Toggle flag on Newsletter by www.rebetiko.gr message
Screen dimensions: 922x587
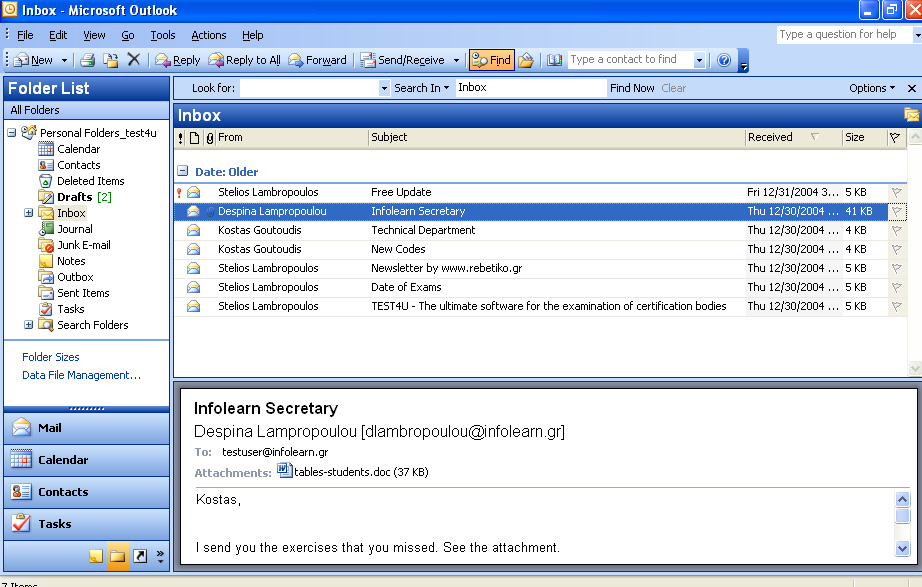[896, 268]
